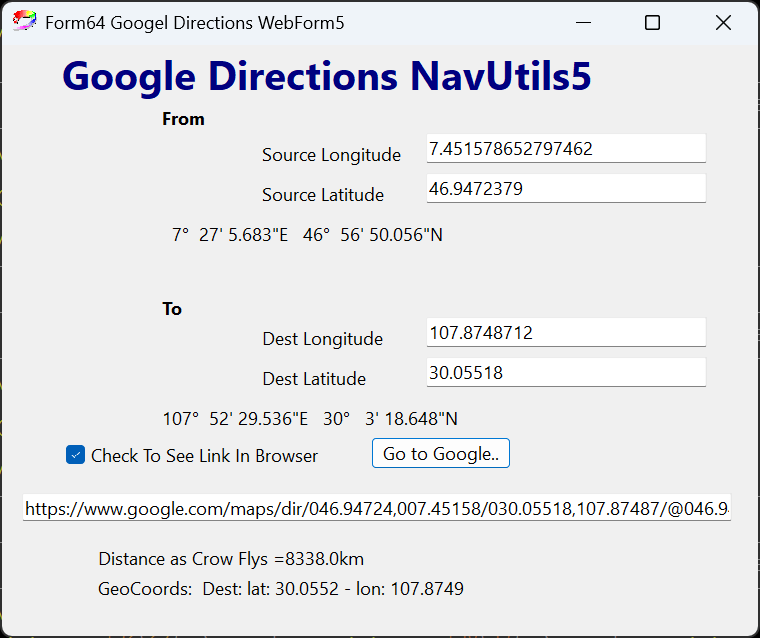This screenshot has width=760, height=638.
Task: Click the Source Latitude label text
Action: coord(322,195)
